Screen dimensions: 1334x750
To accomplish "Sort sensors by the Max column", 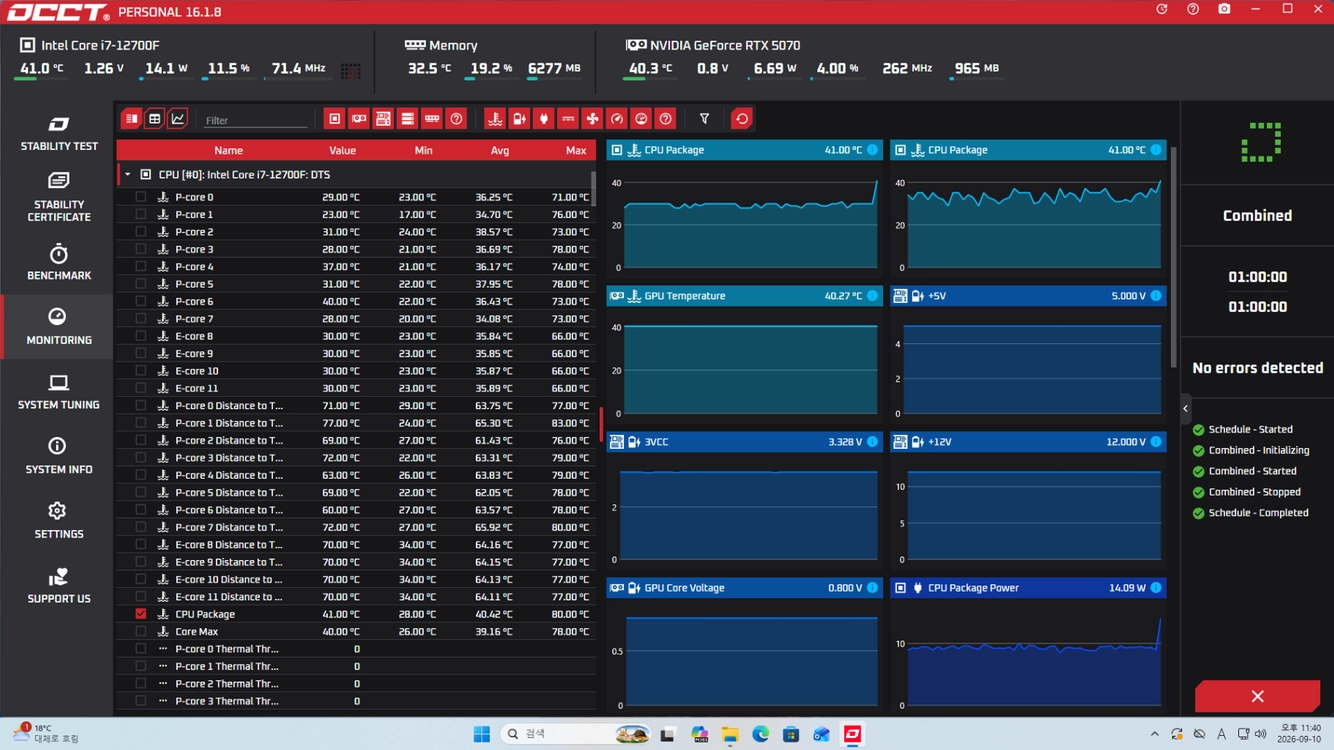I will (x=576, y=150).
